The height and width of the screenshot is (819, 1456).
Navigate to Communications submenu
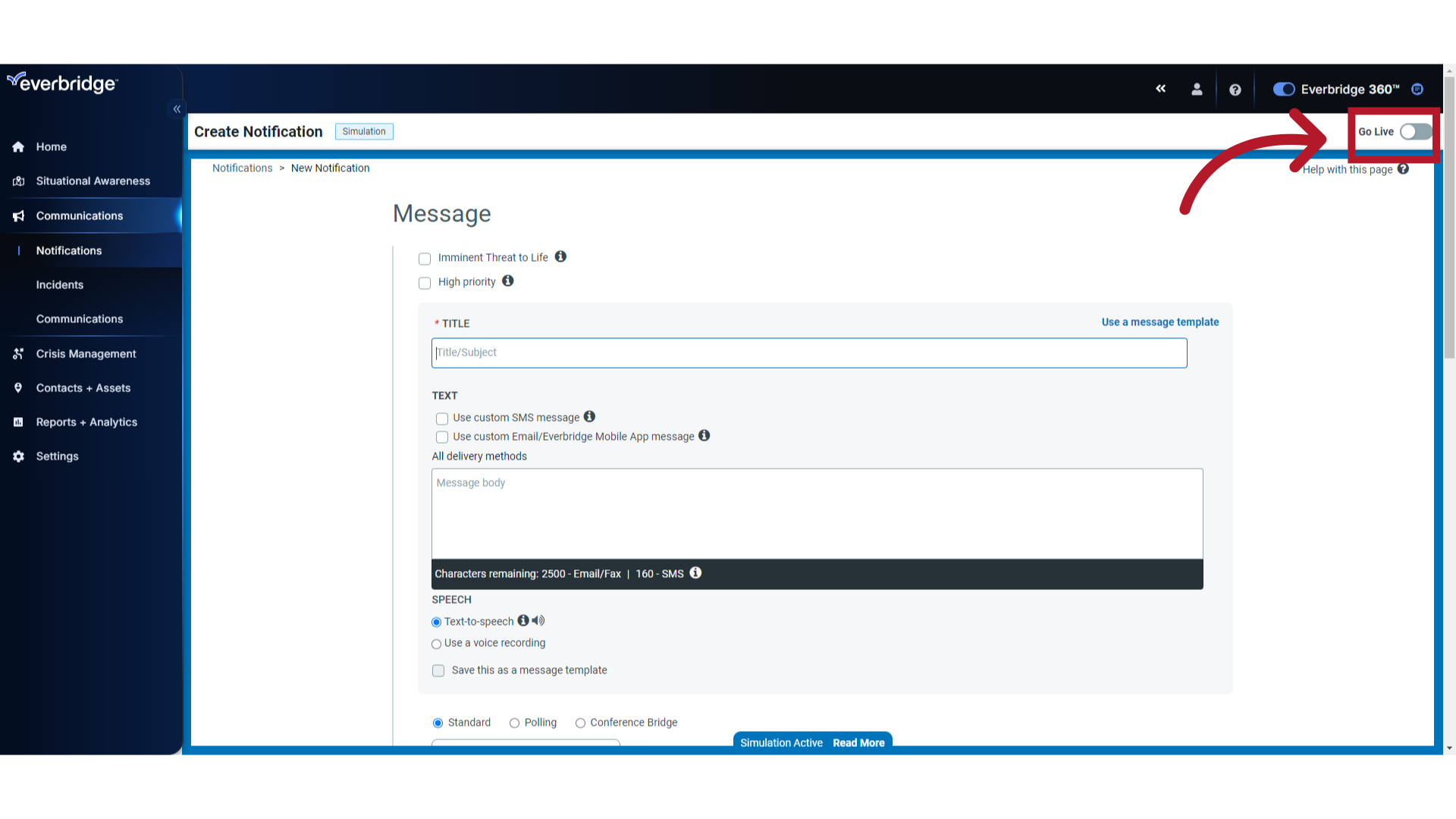click(79, 318)
